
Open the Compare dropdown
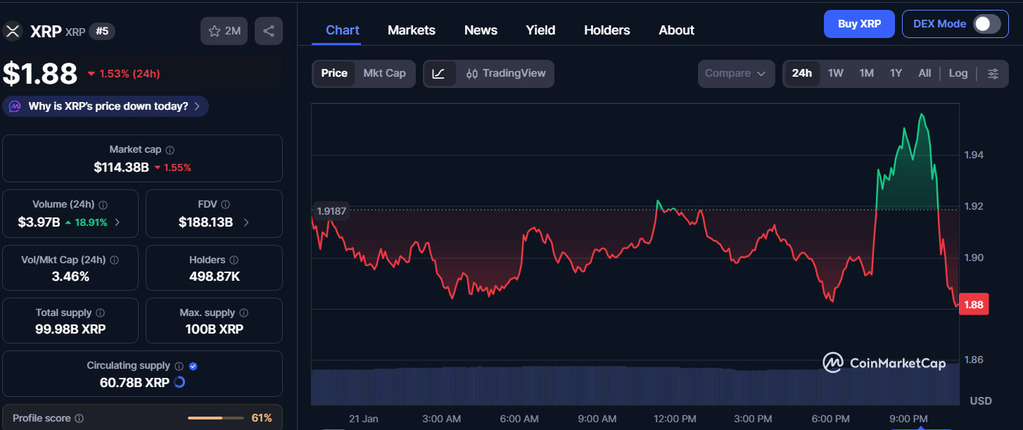coord(736,73)
